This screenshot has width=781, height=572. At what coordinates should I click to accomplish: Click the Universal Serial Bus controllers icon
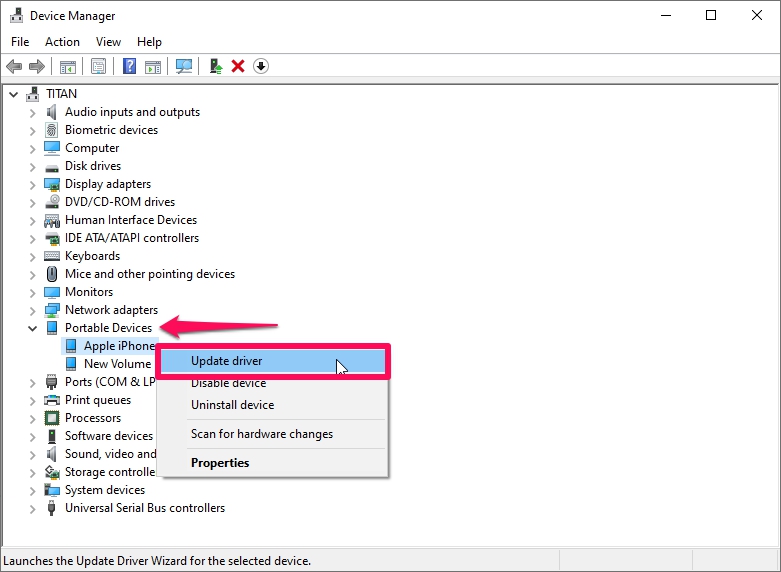pos(51,508)
